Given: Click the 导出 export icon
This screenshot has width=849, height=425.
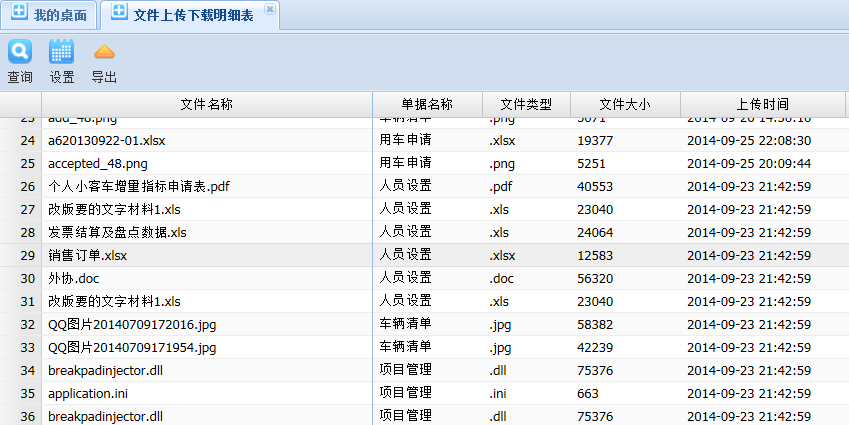Looking at the screenshot, I should pyautogui.click(x=104, y=52).
